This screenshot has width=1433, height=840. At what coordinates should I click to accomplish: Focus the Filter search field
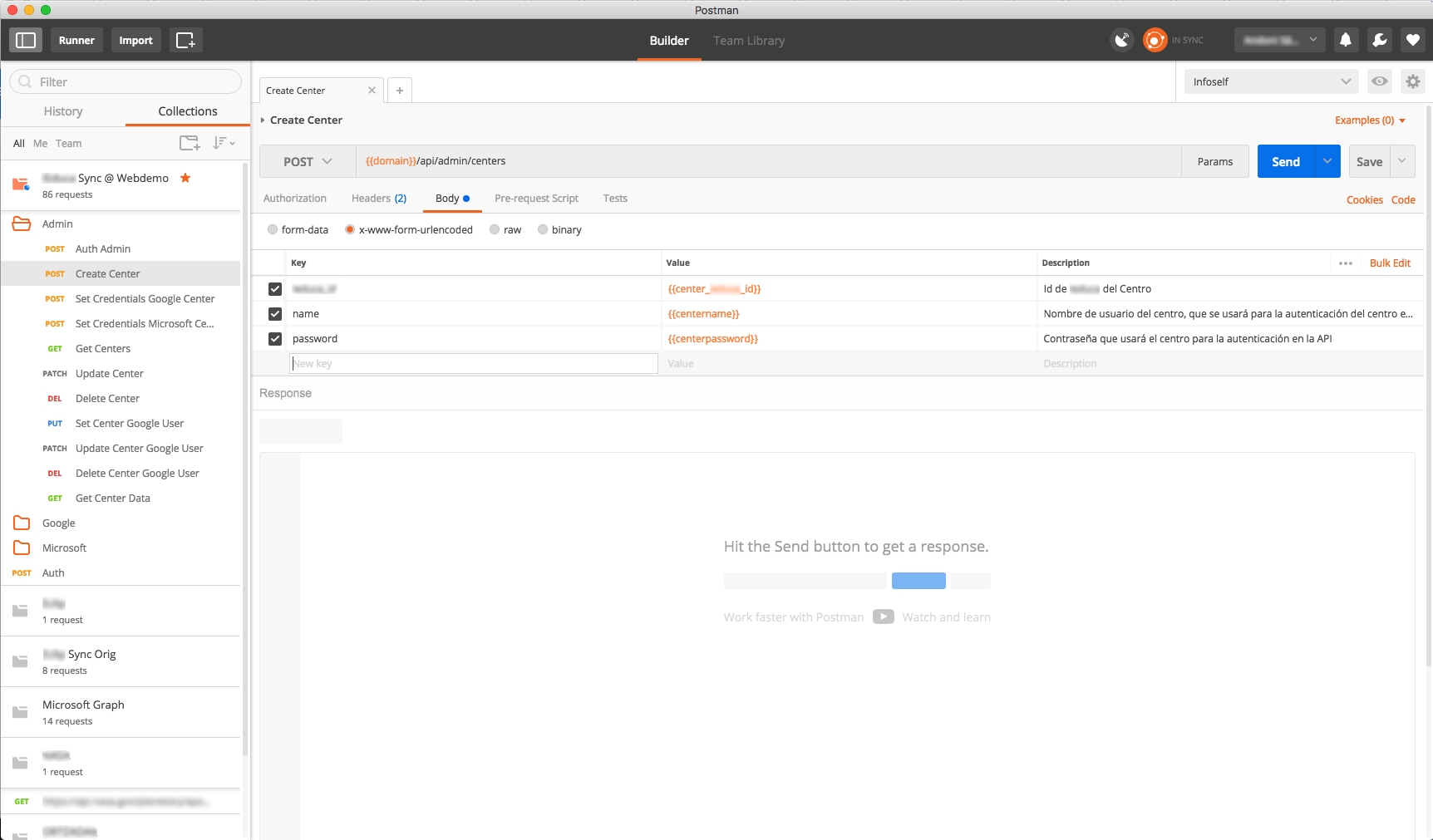(x=126, y=81)
